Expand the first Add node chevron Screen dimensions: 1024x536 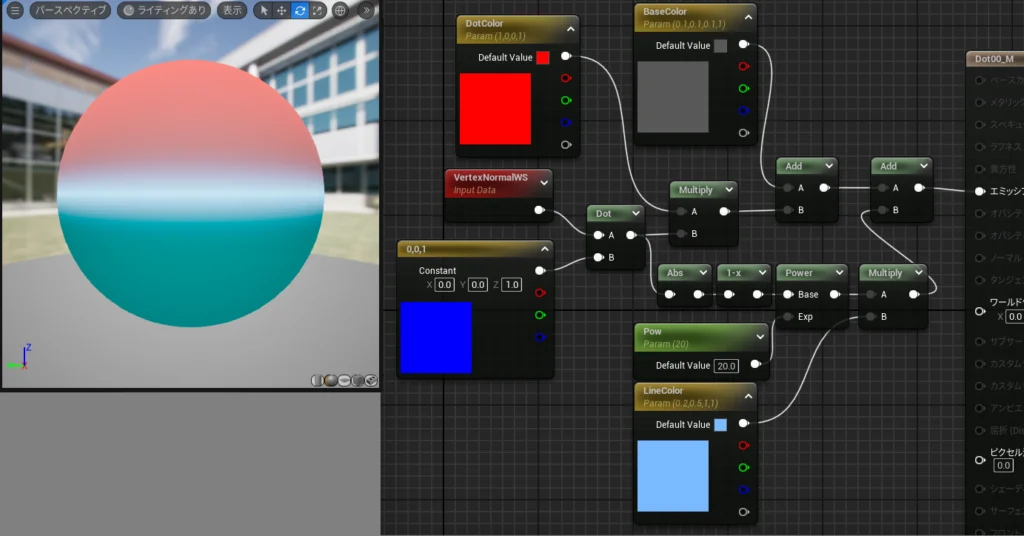tap(829, 166)
